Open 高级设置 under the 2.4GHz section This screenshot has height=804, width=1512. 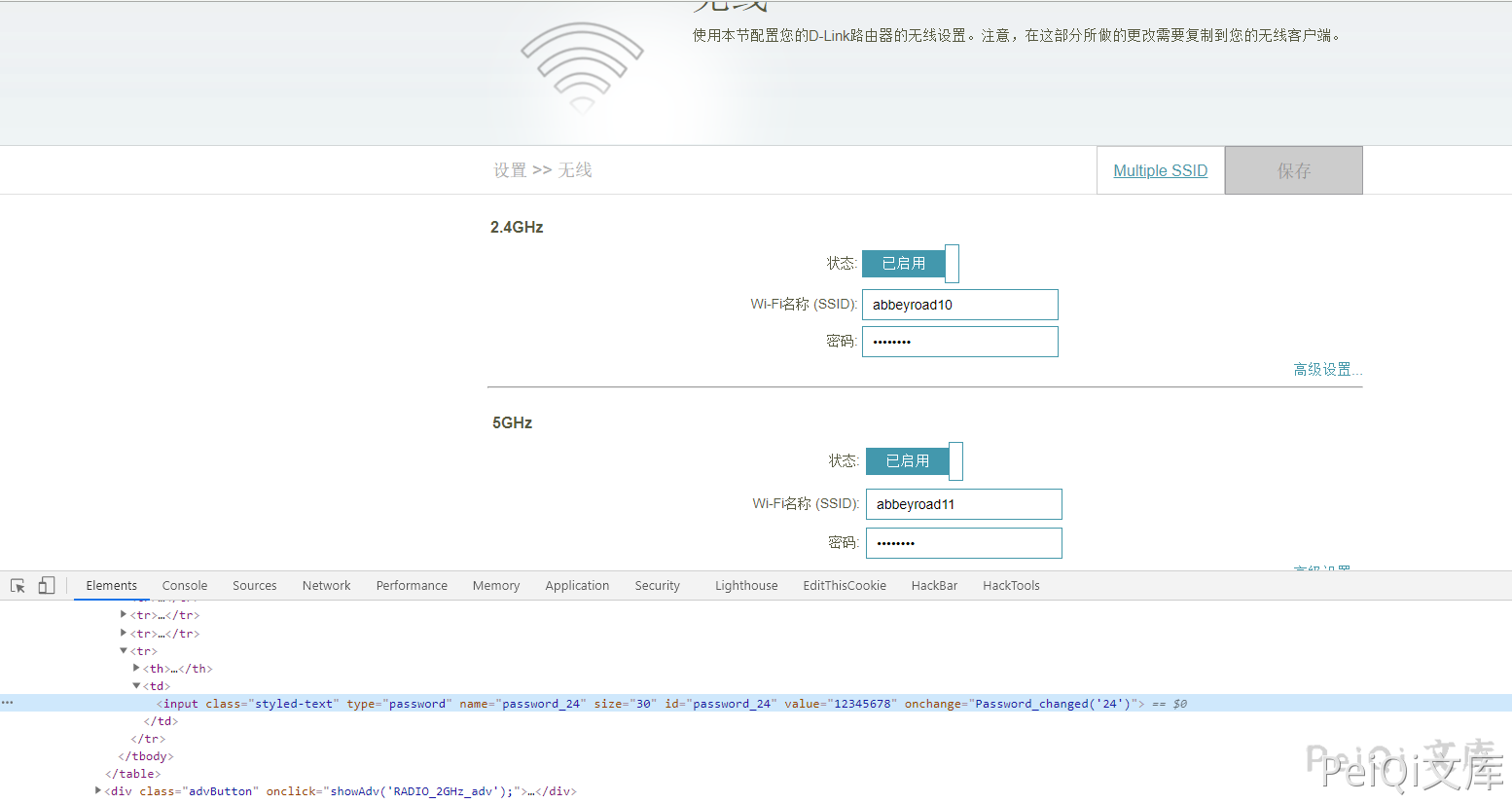1326,370
